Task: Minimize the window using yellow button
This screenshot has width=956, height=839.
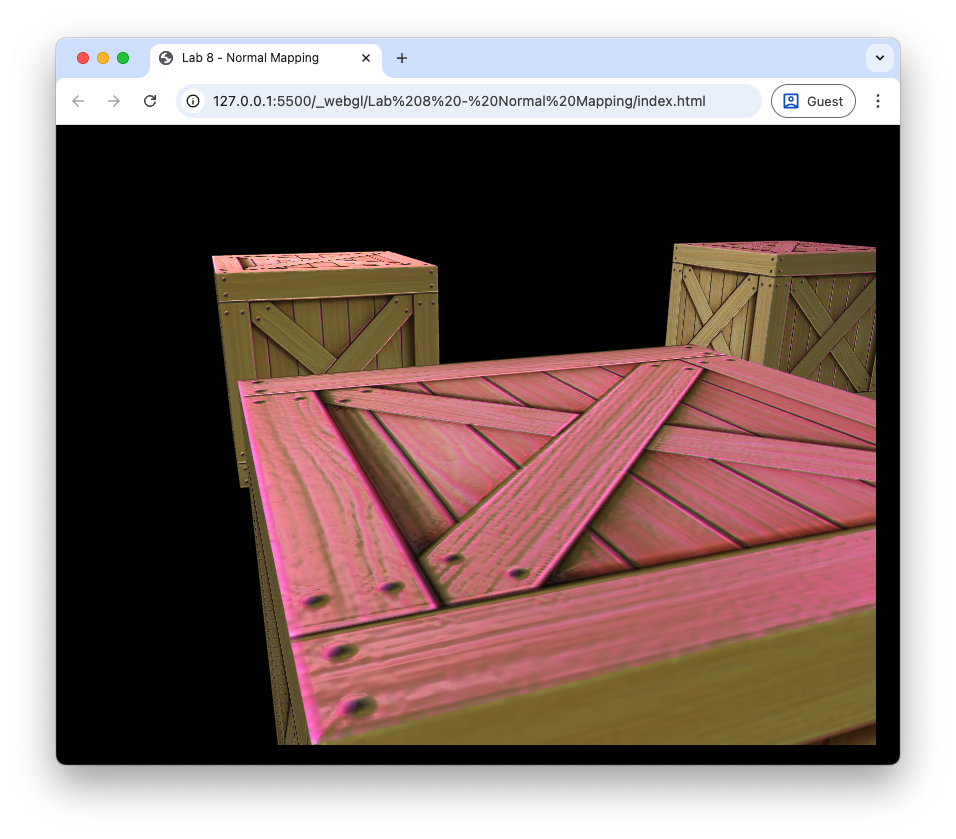Action: click(103, 58)
